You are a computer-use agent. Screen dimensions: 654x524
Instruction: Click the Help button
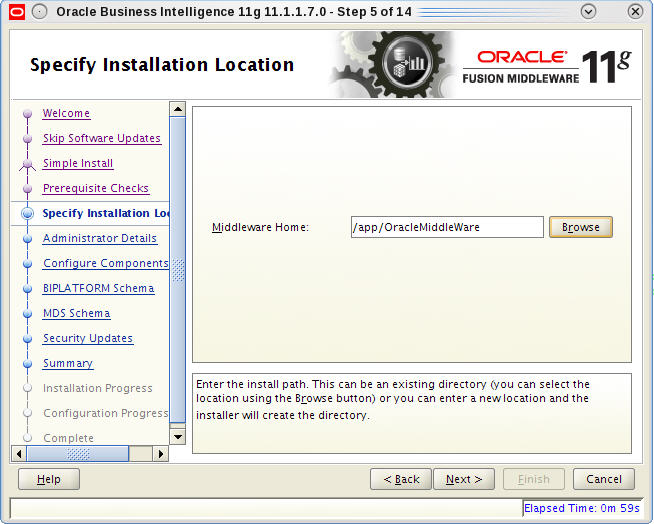[49, 479]
